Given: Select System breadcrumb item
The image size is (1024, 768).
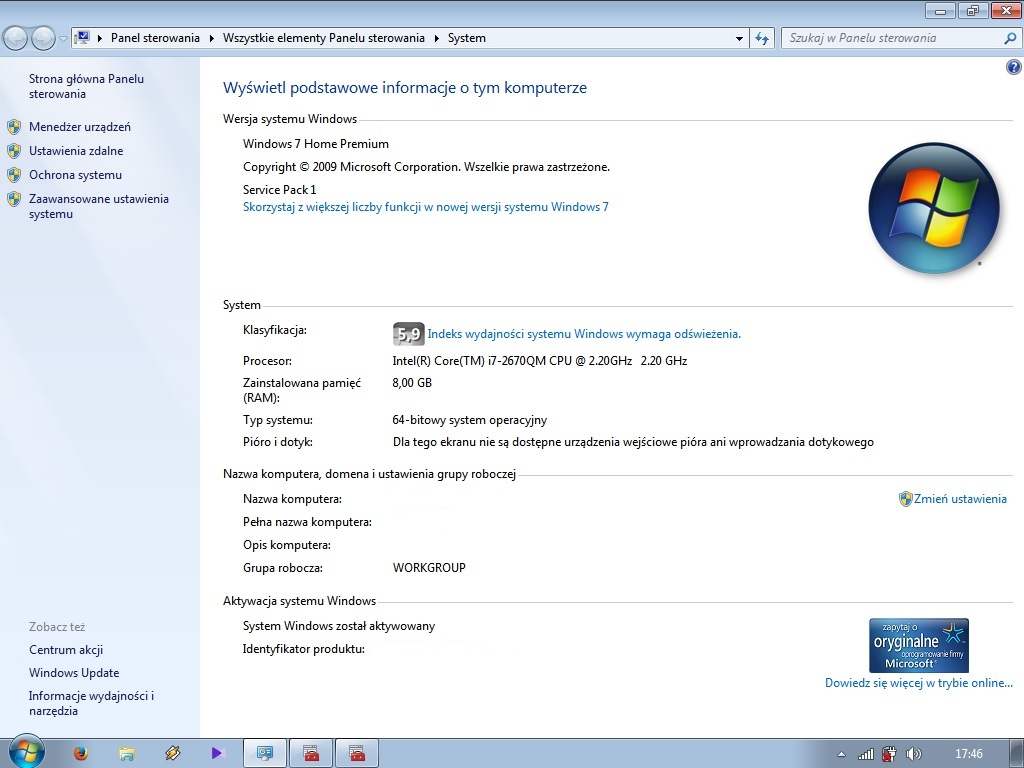Looking at the screenshot, I should [x=467, y=38].
